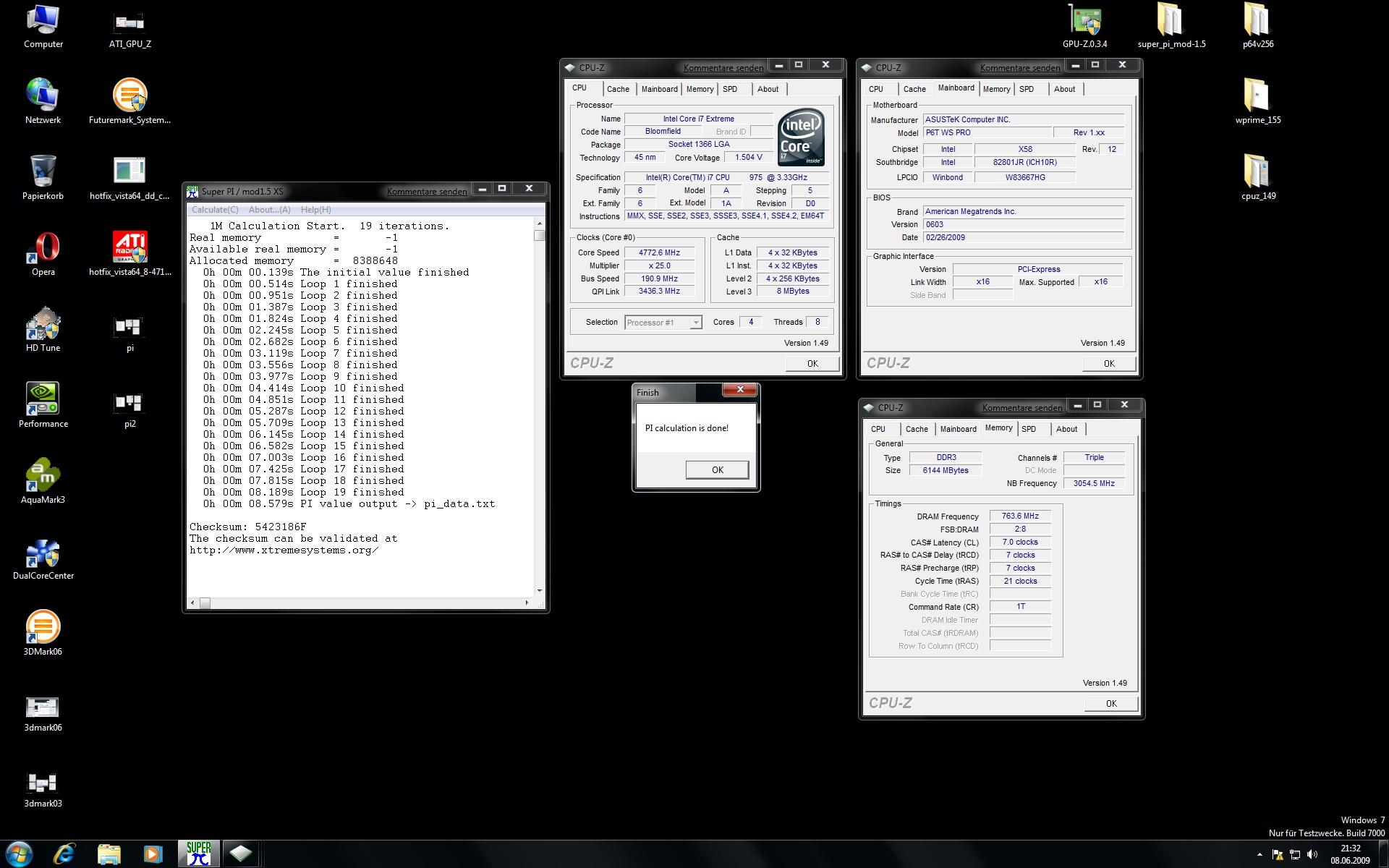Select Memory tab in Mainboard CPU-Z window

tap(996, 89)
